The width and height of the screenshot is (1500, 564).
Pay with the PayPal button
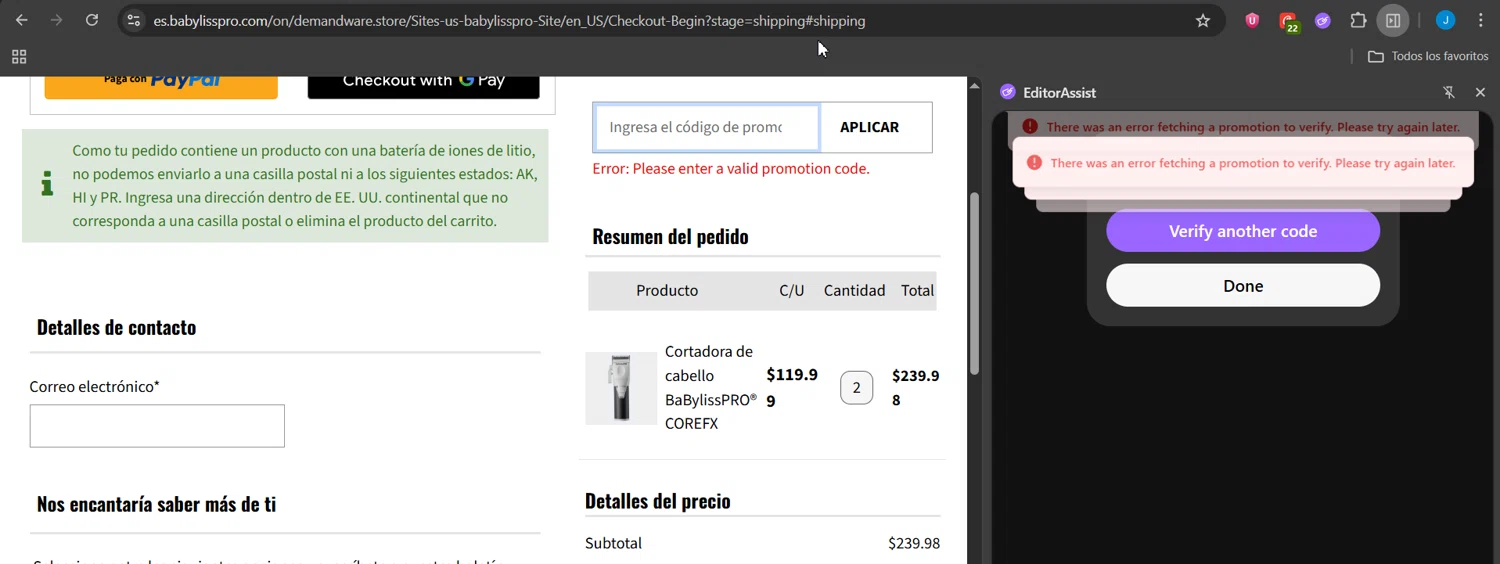(161, 86)
